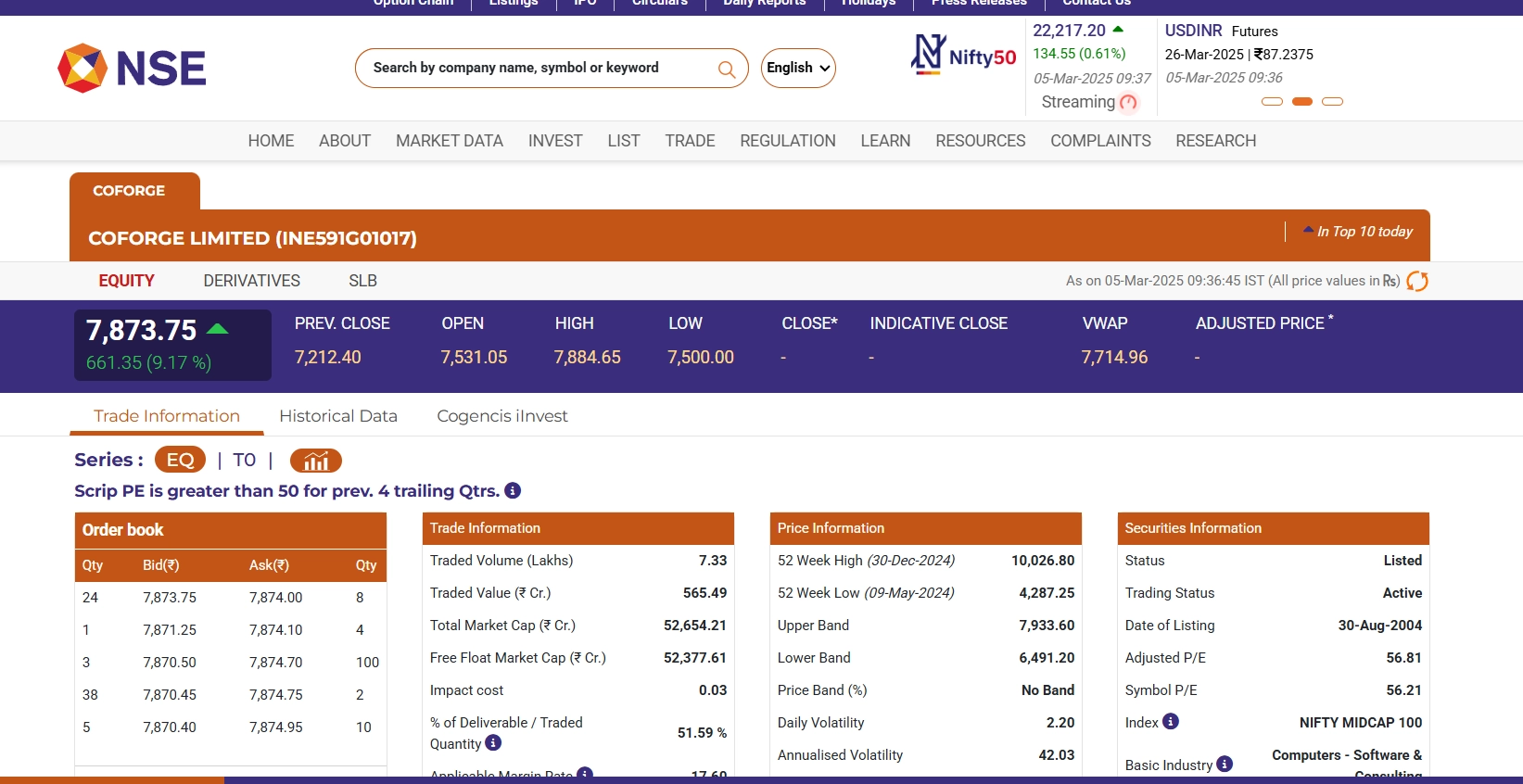Click the NSE logo
Image resolution: width=1523 pixels, height=784 pixels.
point(132,69)
